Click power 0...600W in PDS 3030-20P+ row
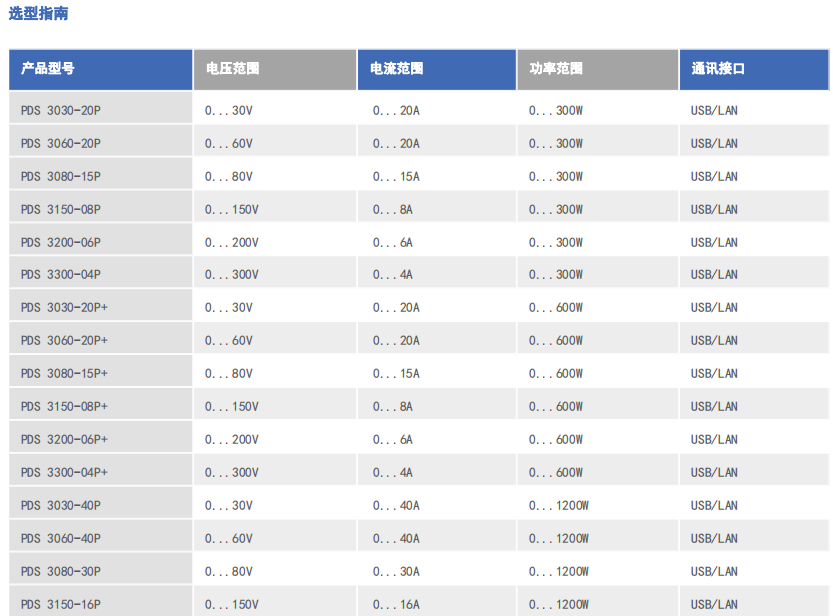Image resolution: width=833 pixels, height=616 pixels. [556, 307]
